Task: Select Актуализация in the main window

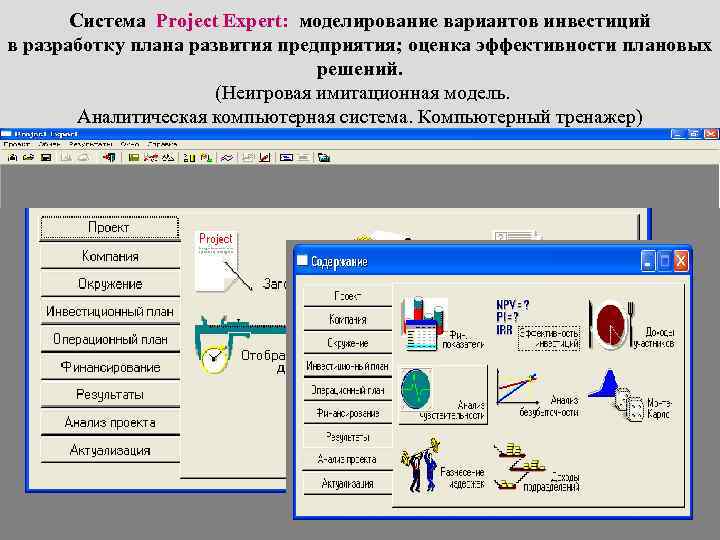Action: coord(110,450)
